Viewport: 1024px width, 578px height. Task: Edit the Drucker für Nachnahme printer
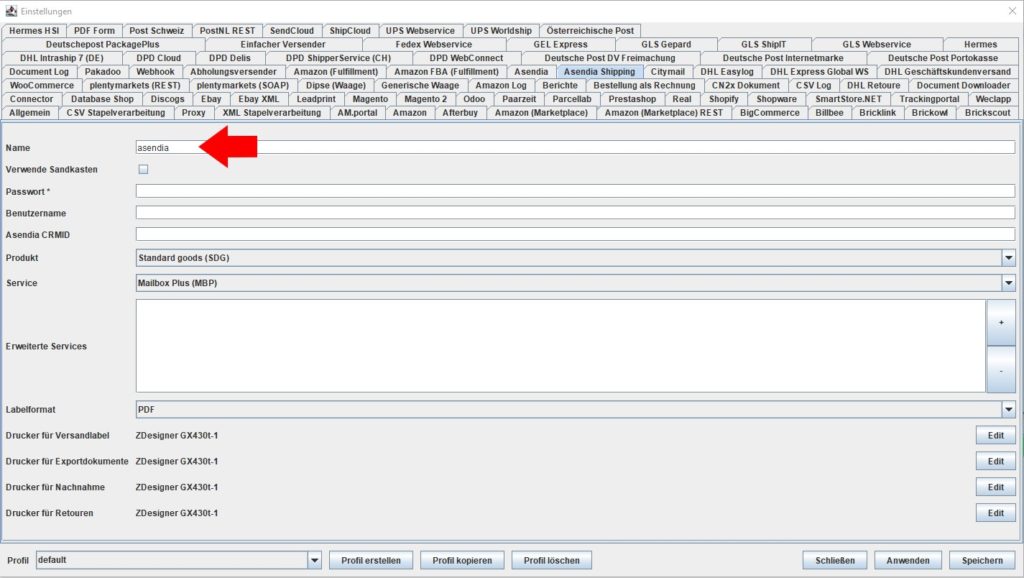tap(995, 487)
